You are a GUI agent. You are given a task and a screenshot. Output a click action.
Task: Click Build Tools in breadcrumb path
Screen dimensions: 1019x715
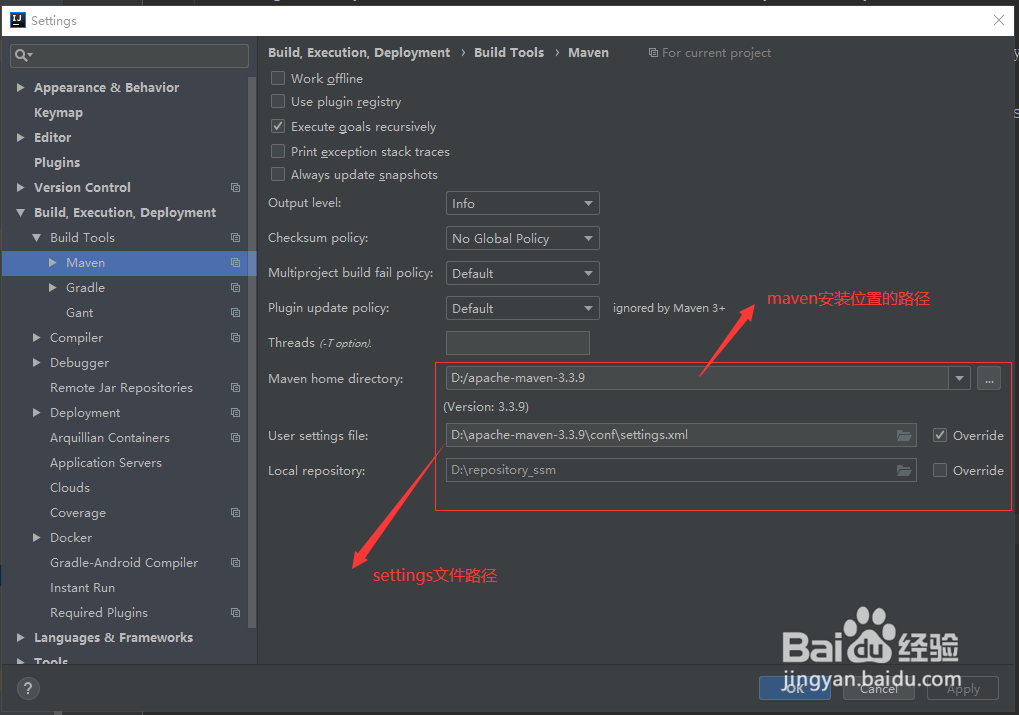(509, 53)
